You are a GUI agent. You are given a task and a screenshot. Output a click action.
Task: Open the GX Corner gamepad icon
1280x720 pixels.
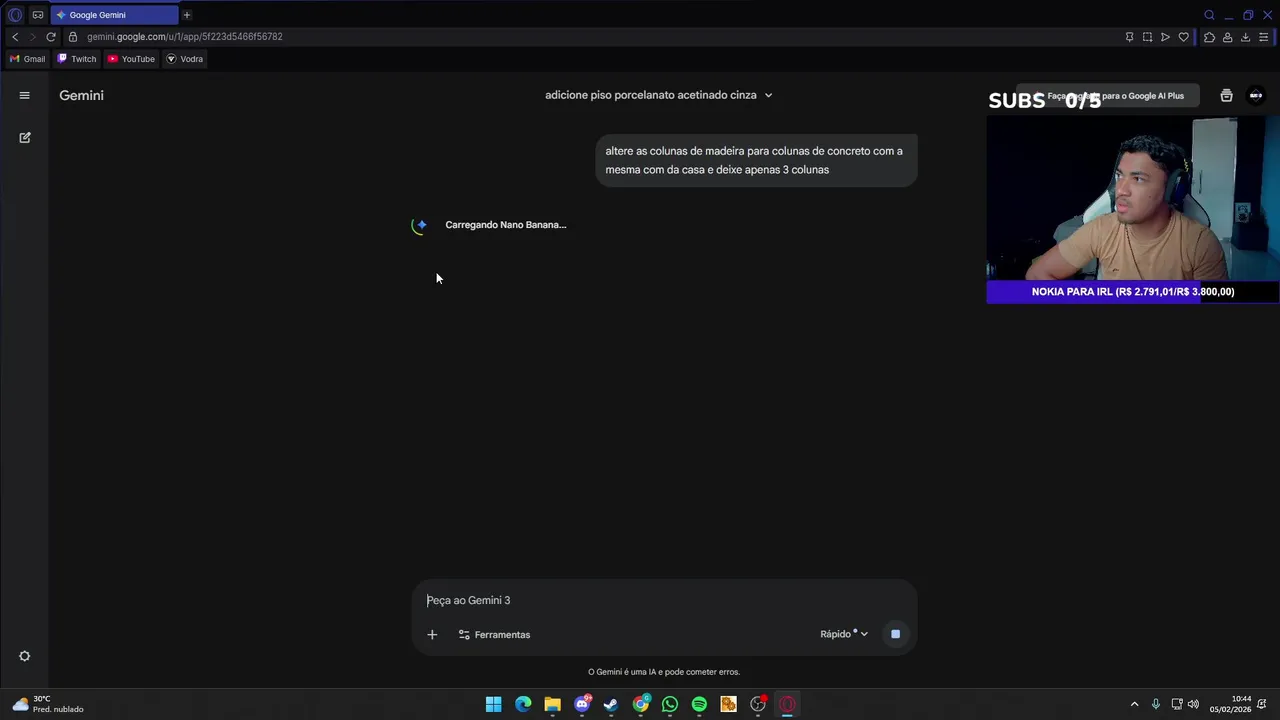[38, 15]
